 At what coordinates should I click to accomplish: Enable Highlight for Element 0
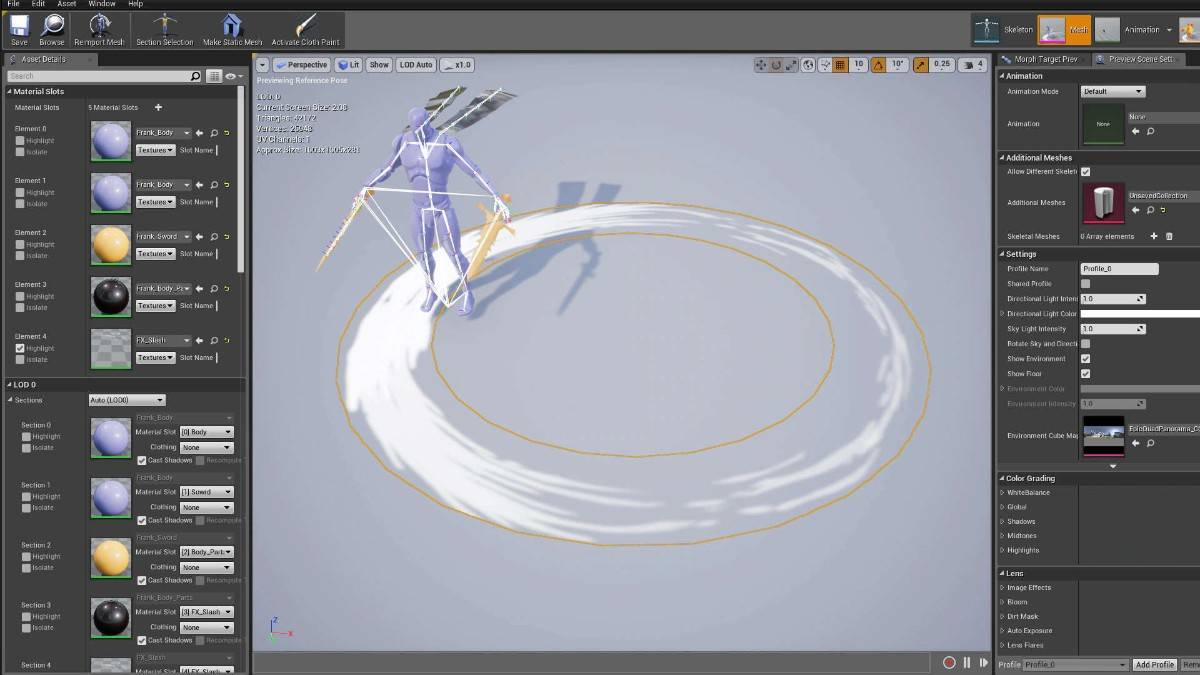[20, 141]
